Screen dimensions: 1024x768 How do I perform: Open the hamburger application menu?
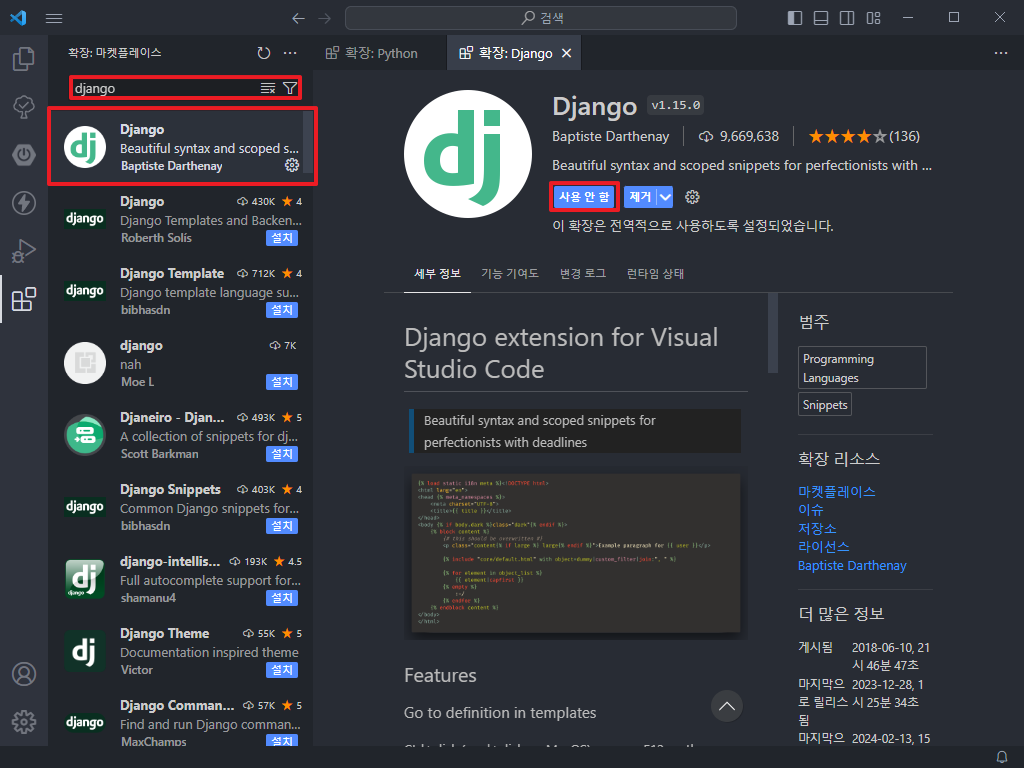click(54, 18)
